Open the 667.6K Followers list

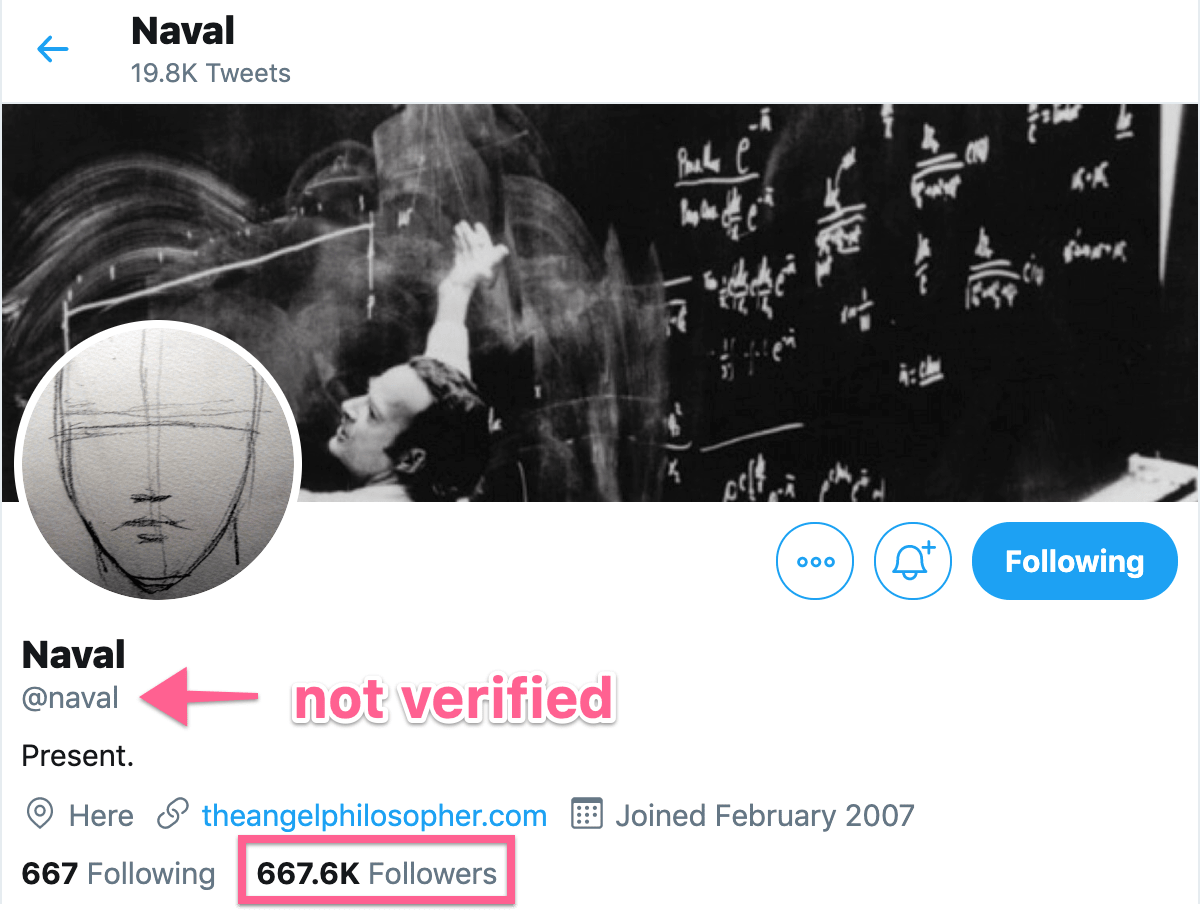[x=377, y=874]
